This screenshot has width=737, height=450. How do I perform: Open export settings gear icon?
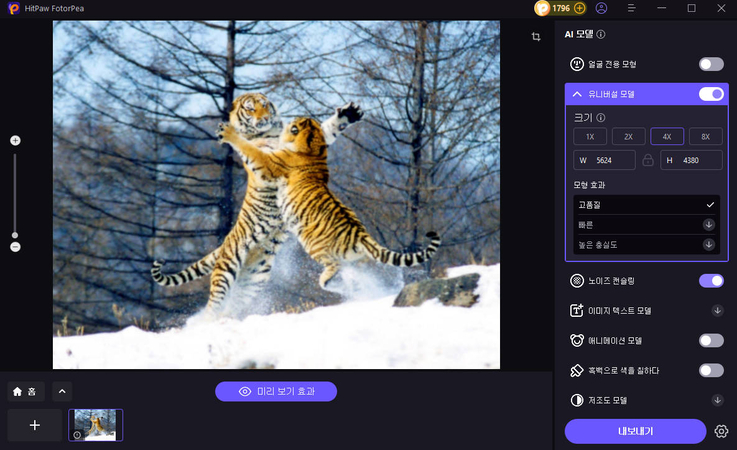[721, 431]
